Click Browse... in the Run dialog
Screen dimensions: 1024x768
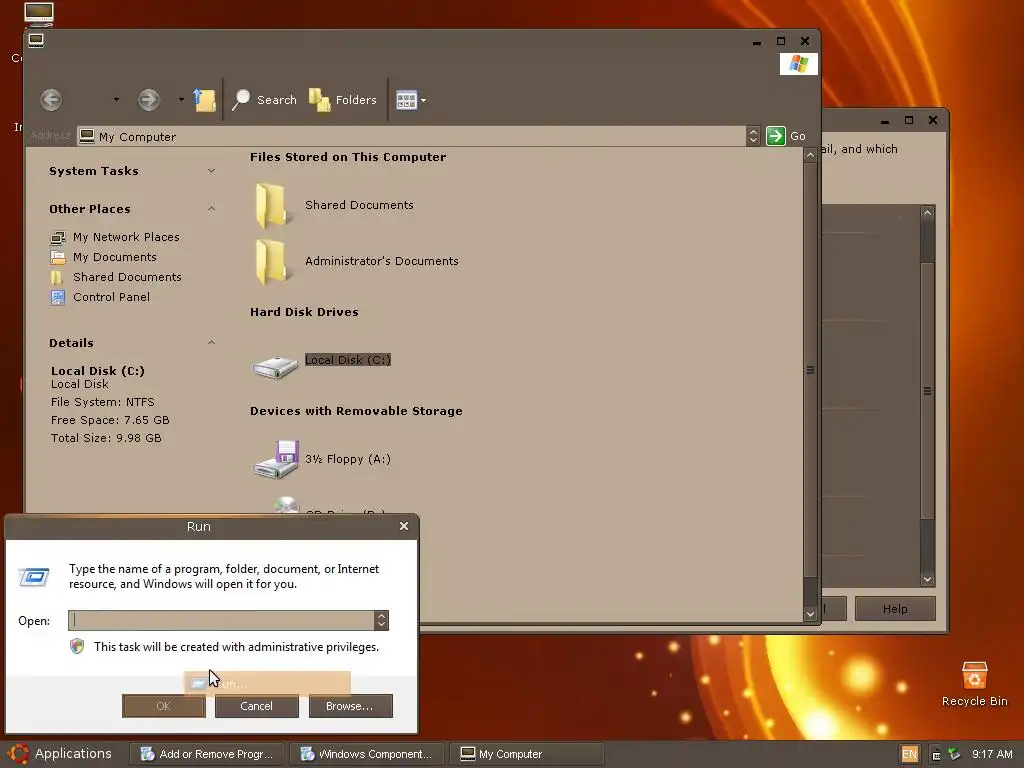pyautogui.click(x=350, y=706)
